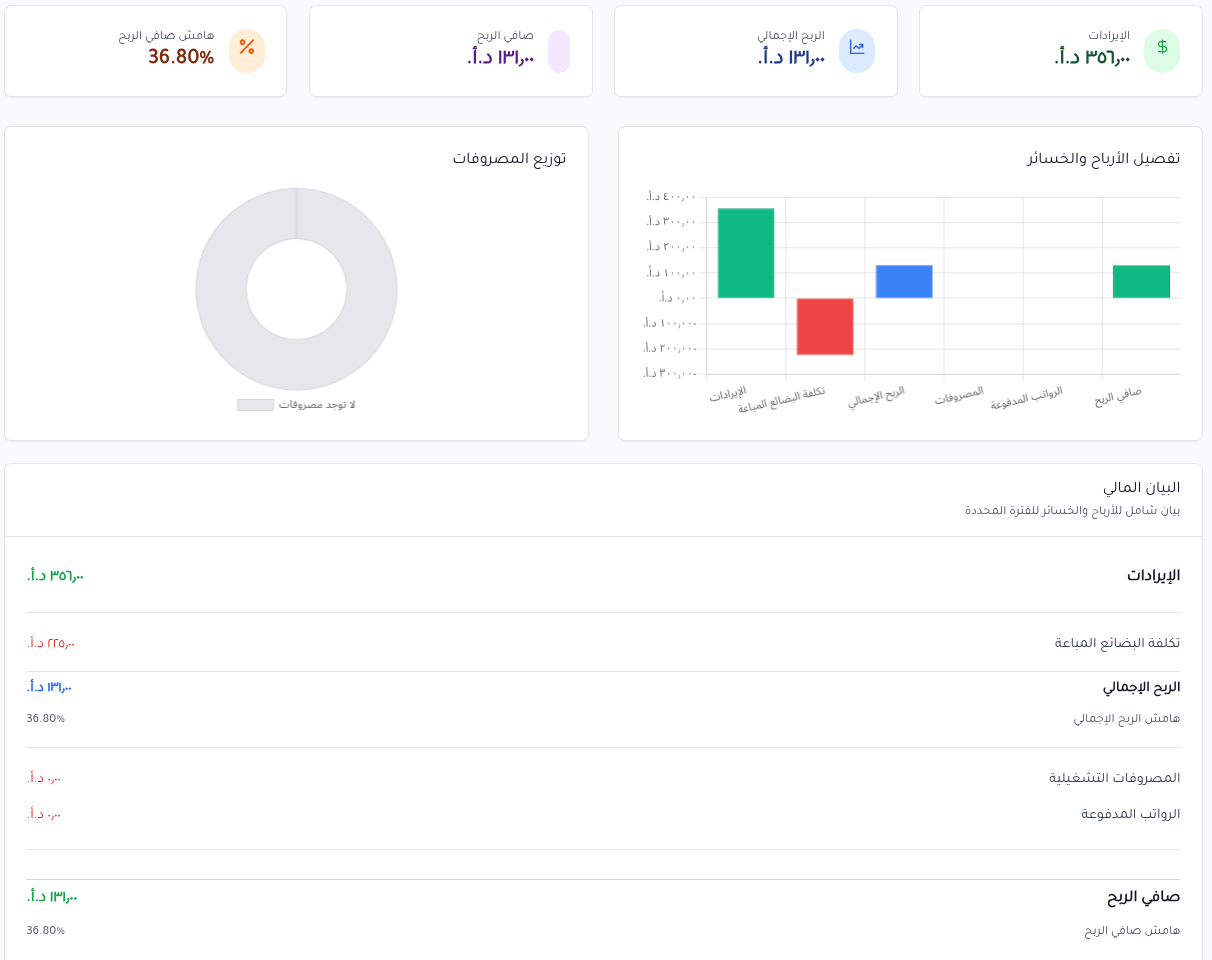Click the المصروفات التشغيلية row label

(1114, 778)
